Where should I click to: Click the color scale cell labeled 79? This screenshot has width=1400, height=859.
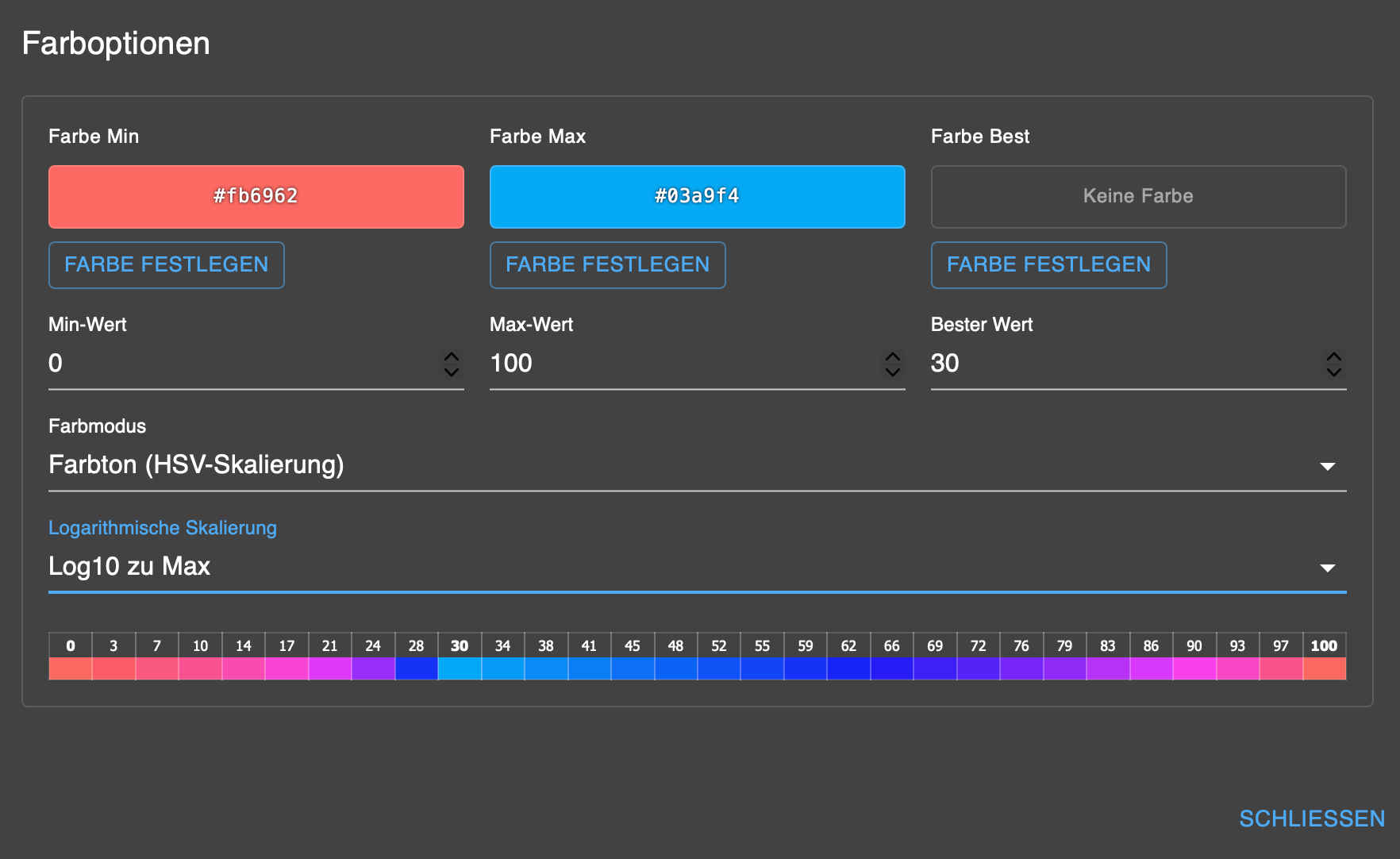click(1065, 657)
